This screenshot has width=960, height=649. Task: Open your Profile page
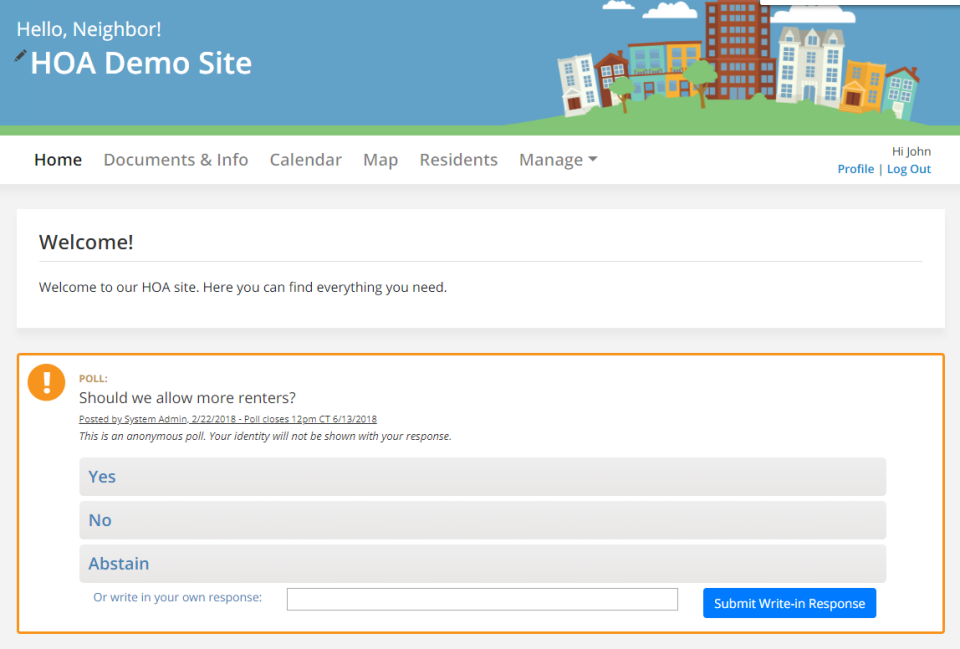[x=856, y=168]
